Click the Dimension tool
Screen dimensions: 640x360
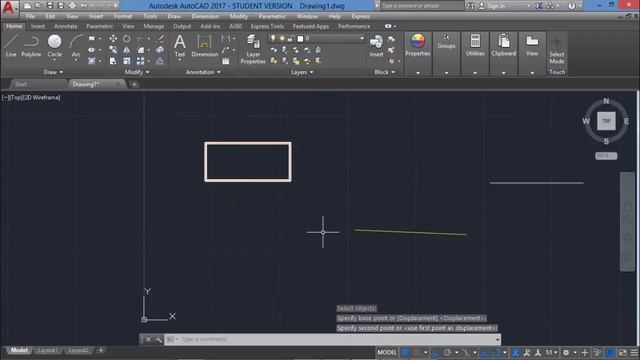tap(204, 46)
